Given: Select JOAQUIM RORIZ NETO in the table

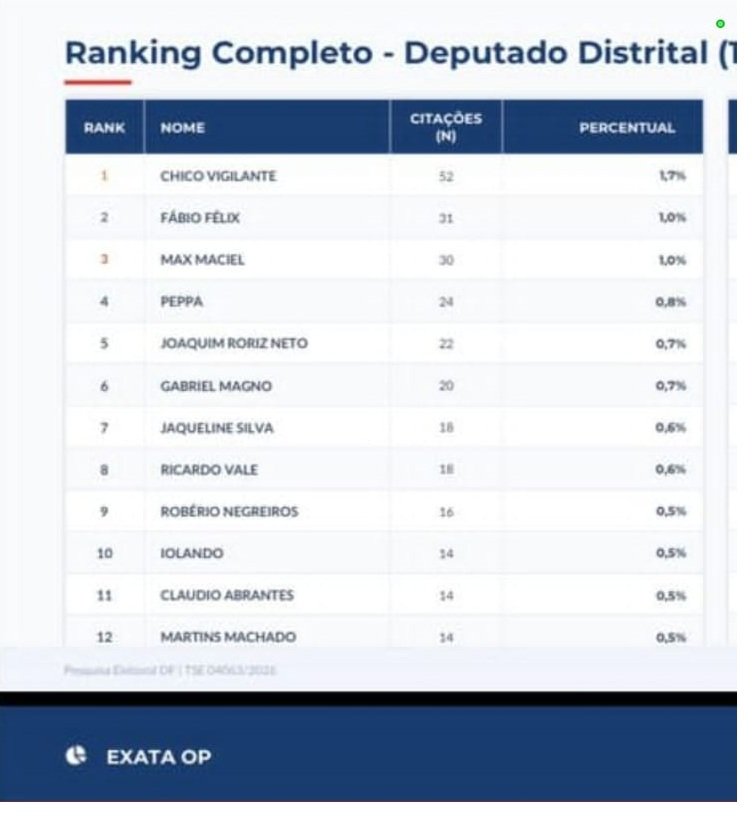Looking at the screenshot, I should pos(234,344).
